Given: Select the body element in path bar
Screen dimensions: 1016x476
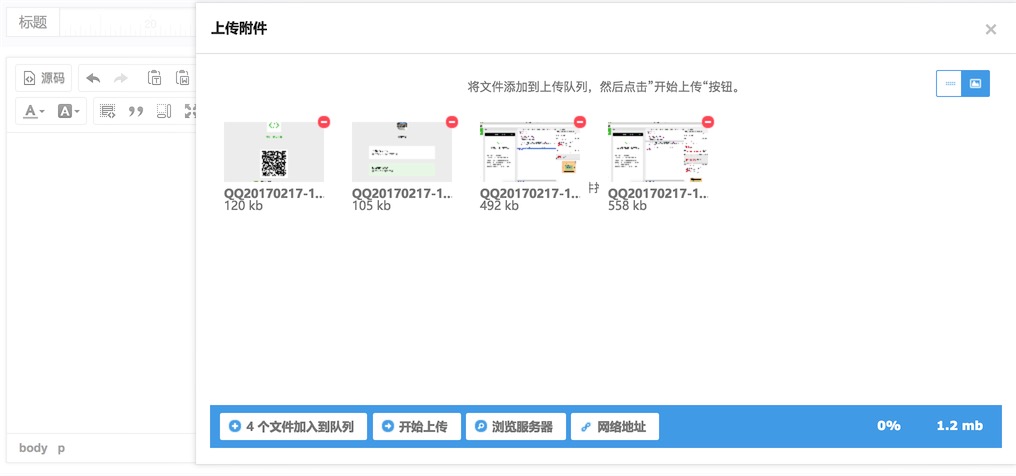Looking at the screenshot, I should pyautogui.click(x=33, y=448).
